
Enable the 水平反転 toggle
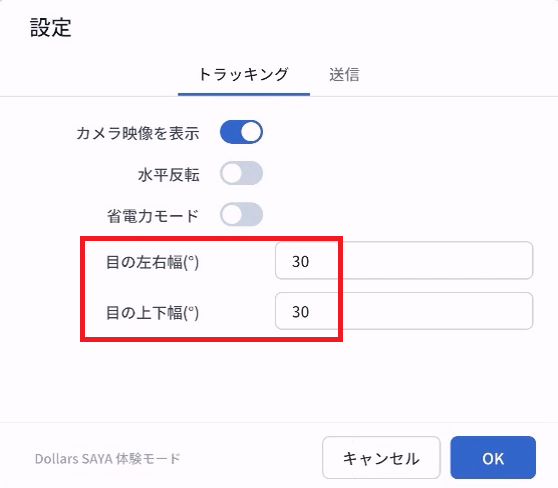tap(241, 173)
